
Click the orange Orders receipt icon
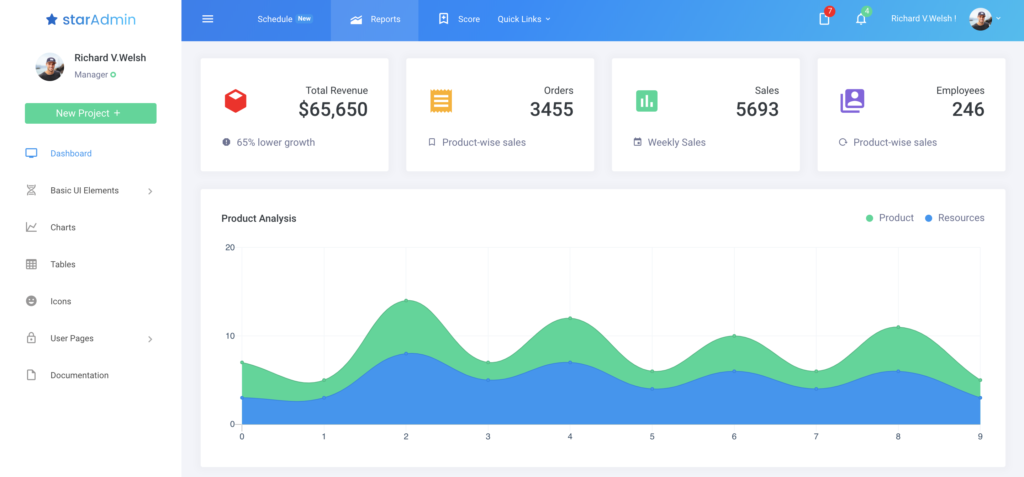point(441,101)
